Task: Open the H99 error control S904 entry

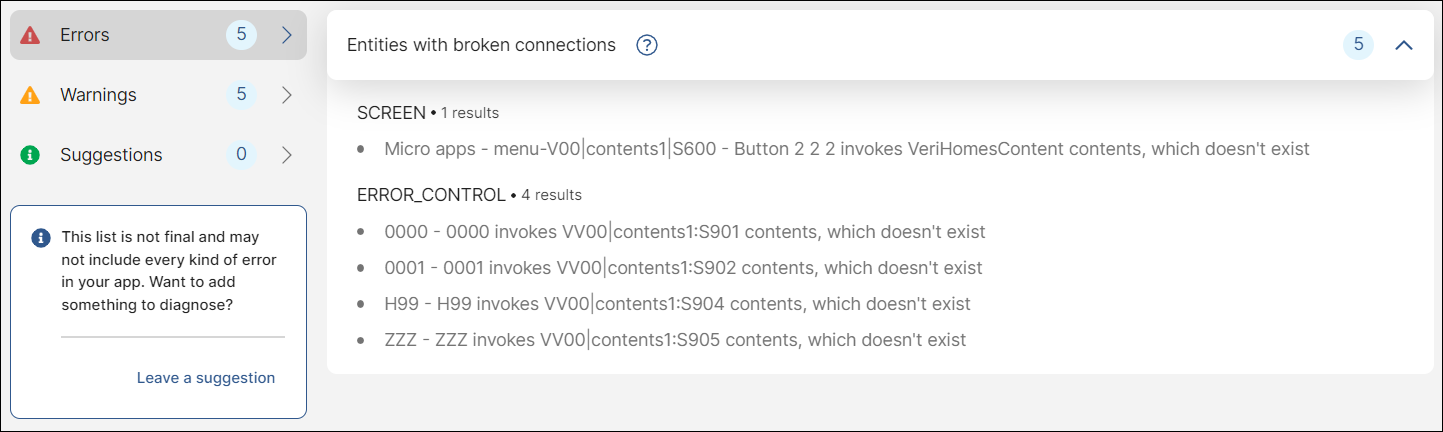Action: pos(677,304)
